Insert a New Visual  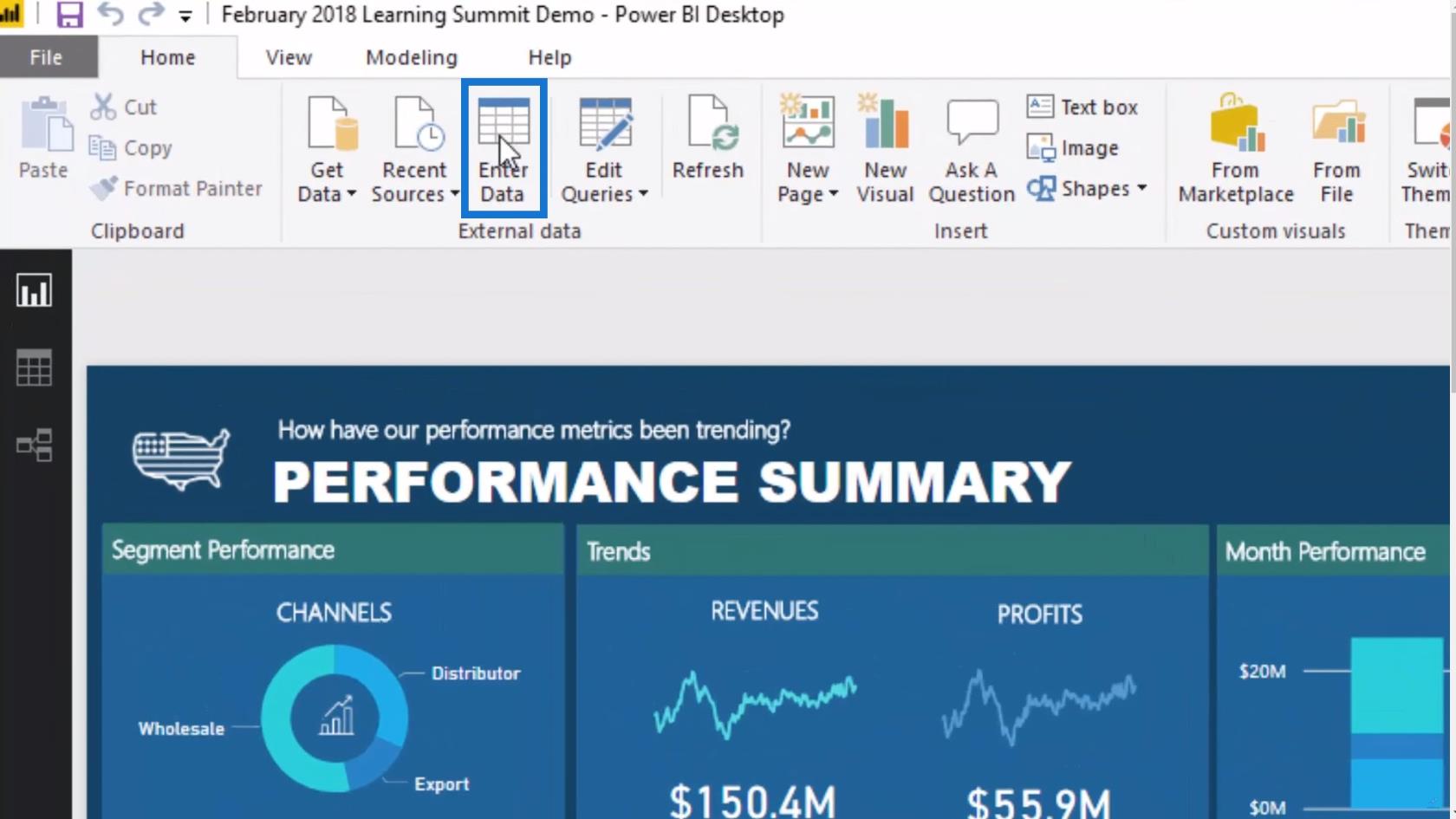(x=885, y=148)
